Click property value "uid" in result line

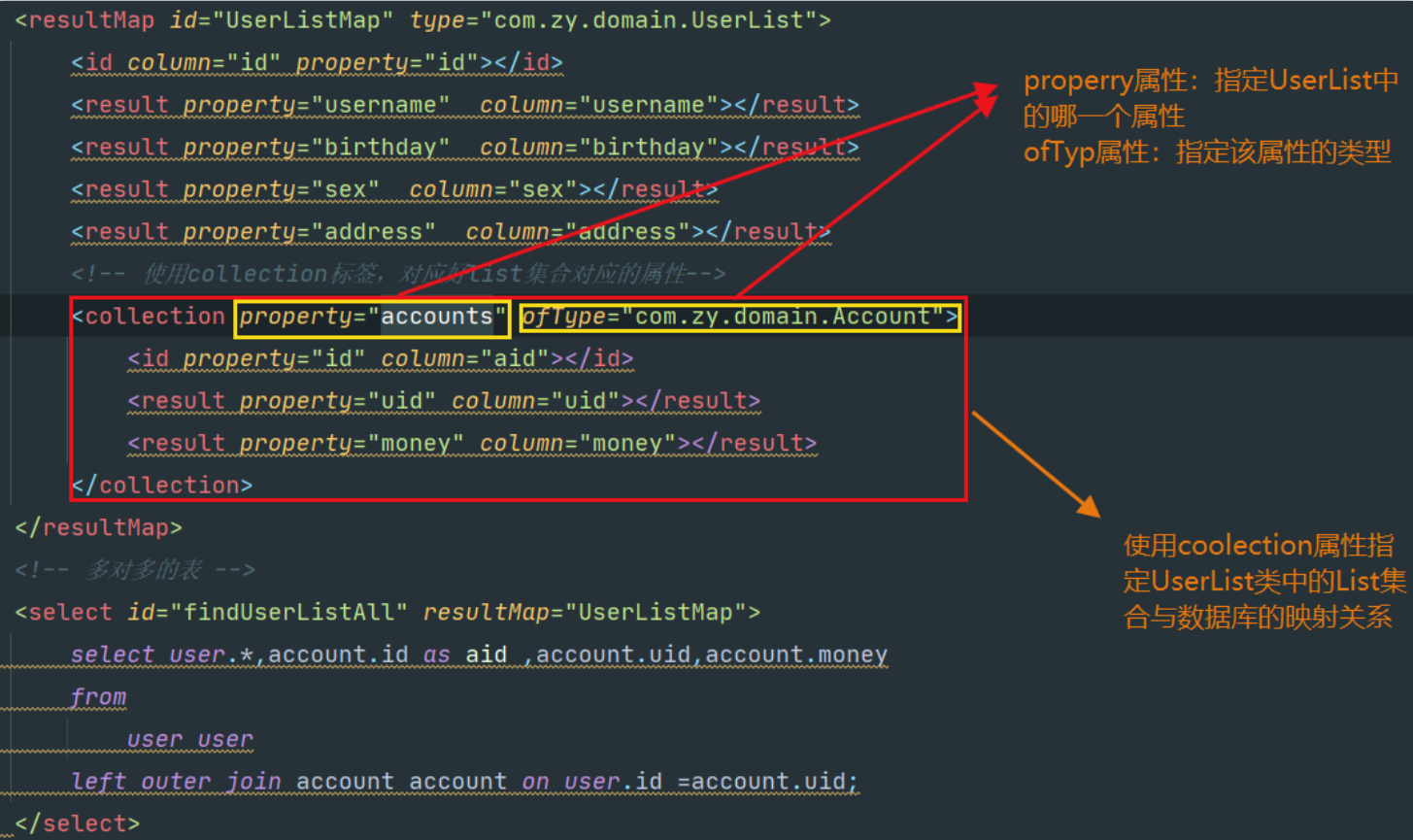401,401
